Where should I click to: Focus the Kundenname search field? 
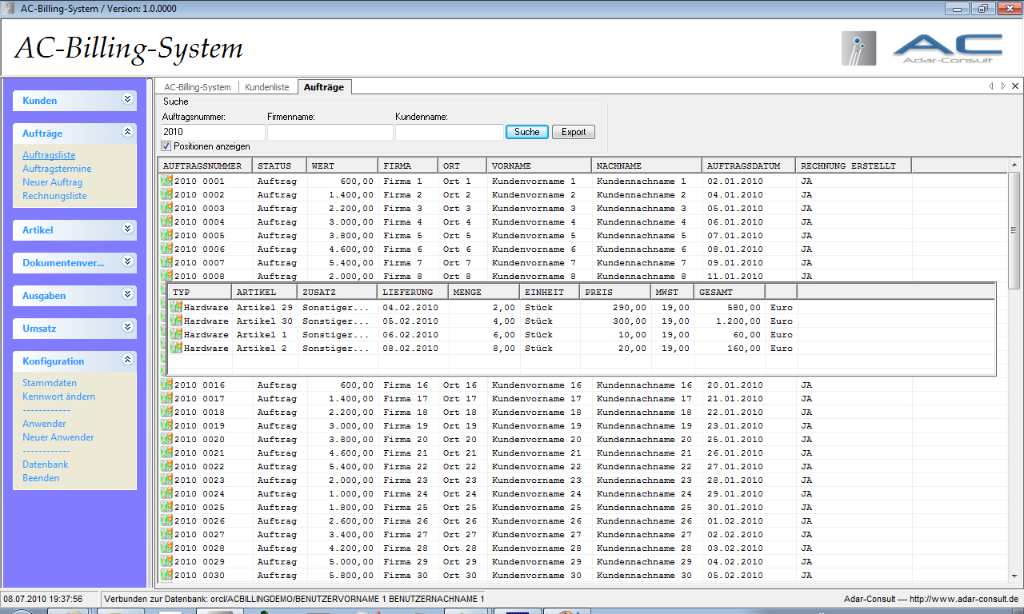(449, 132)
